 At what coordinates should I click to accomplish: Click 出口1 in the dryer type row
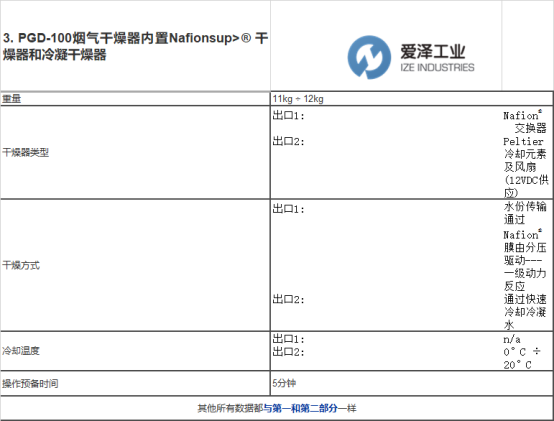click(288, 115)
